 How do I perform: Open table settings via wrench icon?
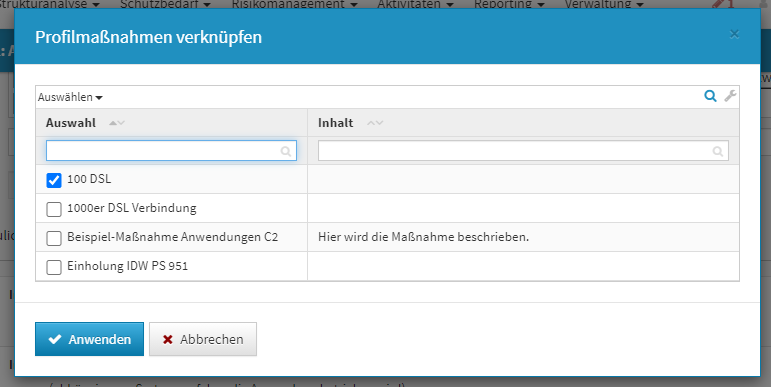click(730, 96)
